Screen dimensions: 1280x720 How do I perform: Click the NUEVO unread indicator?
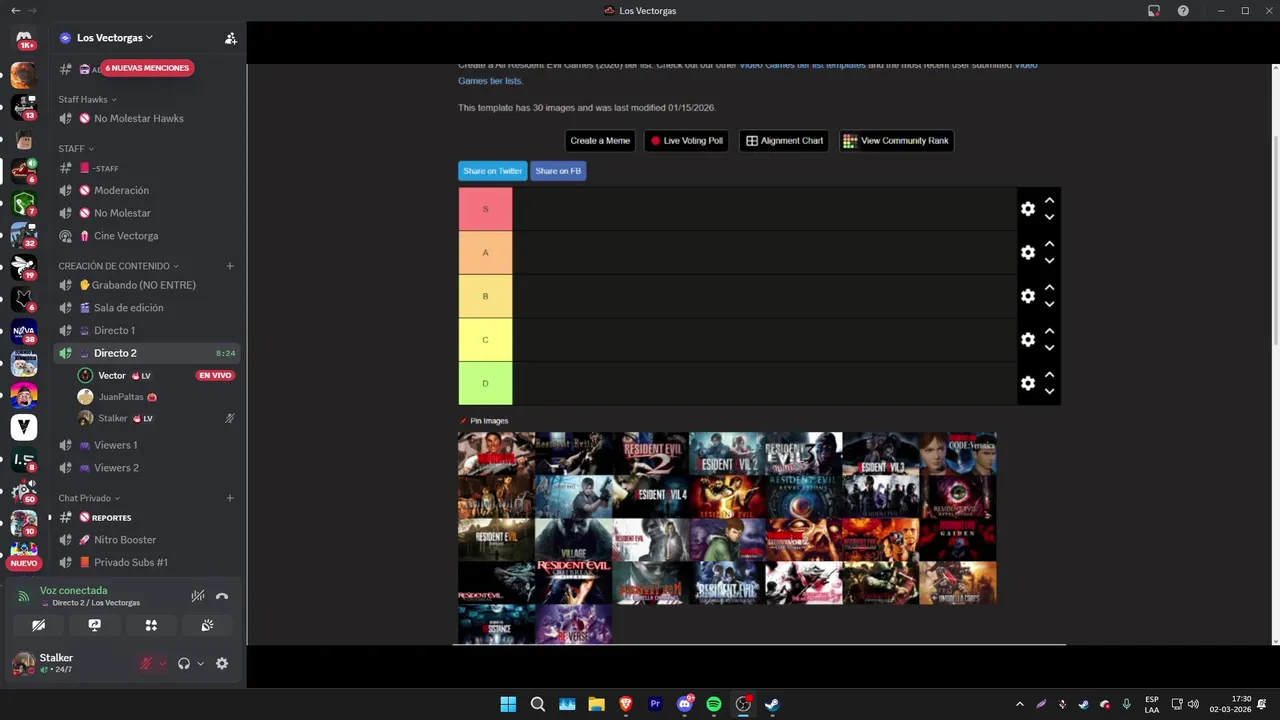23,563
